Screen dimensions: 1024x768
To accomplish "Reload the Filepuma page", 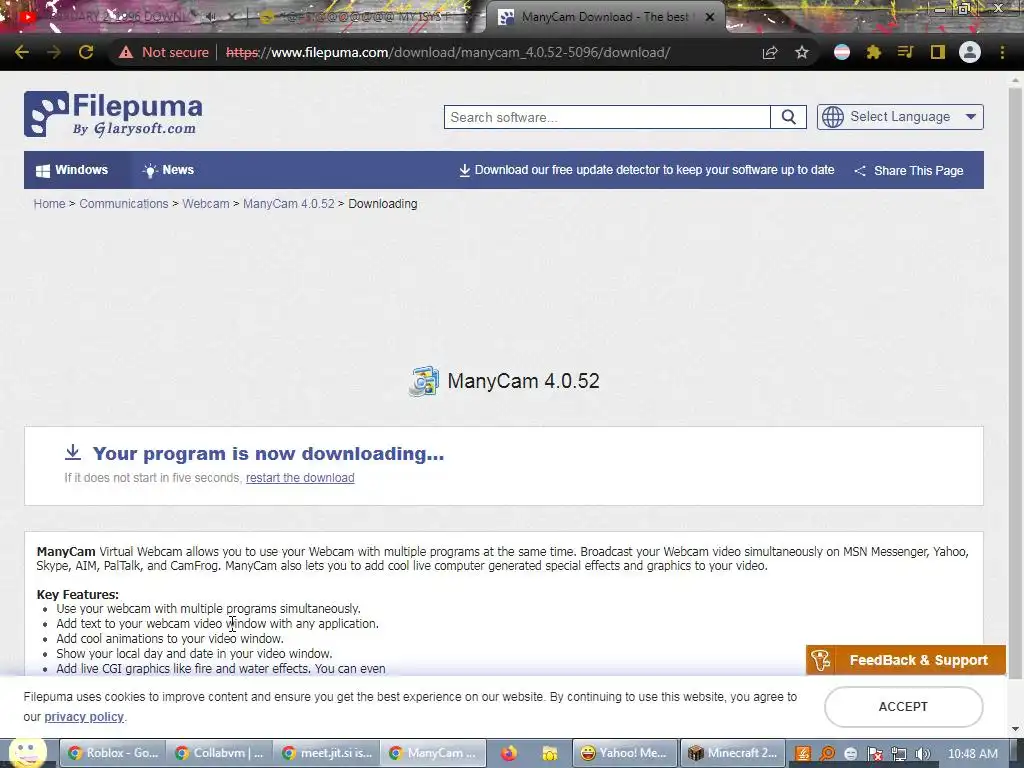I will coord(86,52).
